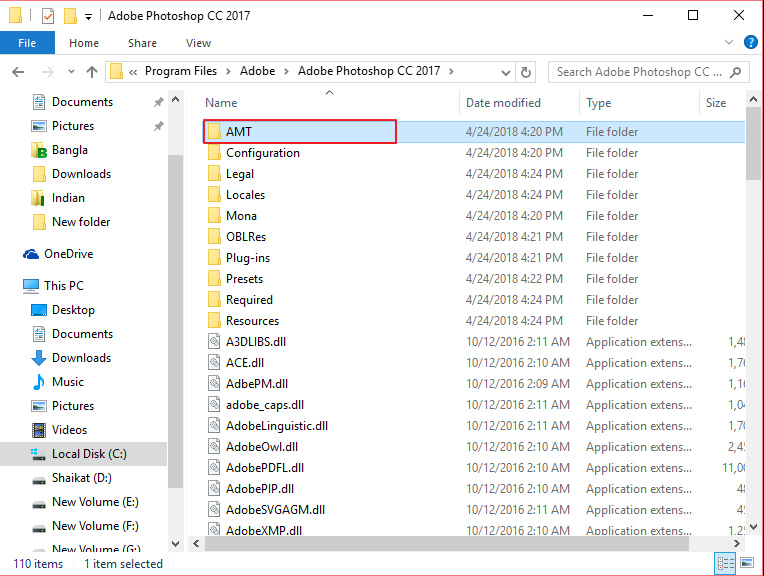Open the View ribbon tab
The height and width of the screenshot is (576, 764).
click(x=198, y=43)
